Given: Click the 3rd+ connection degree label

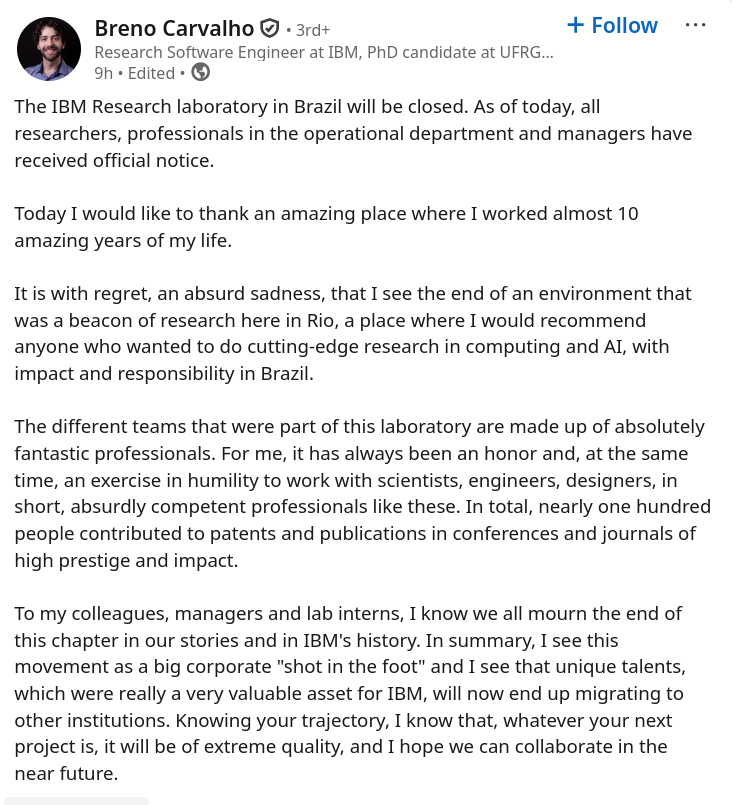Looking at the screenshot, I should click(x=312, y=30).
